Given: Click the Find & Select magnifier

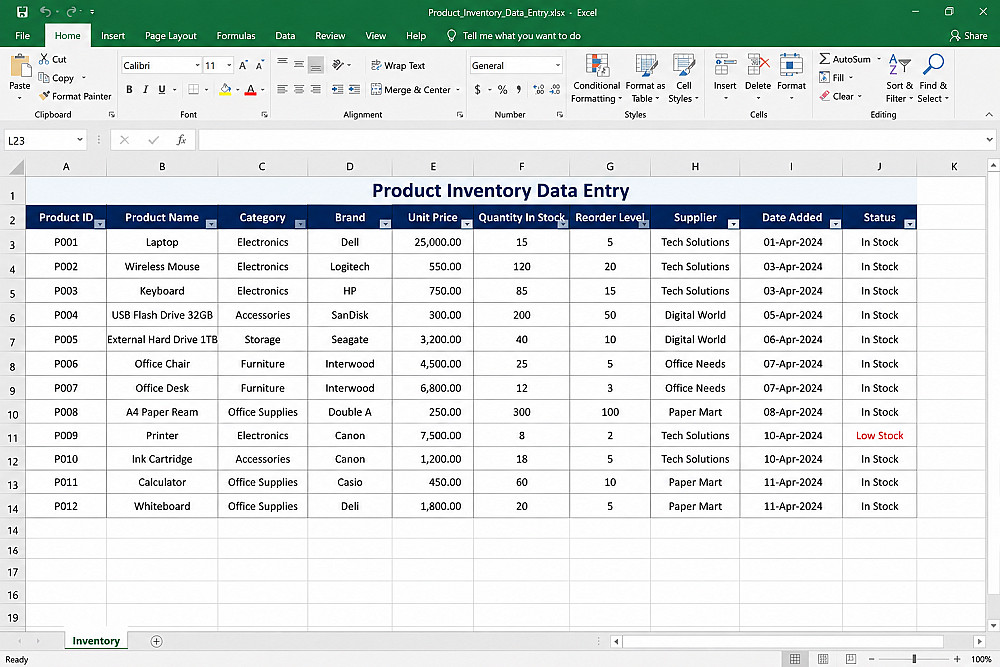Looking at the screenshot, I should click(x=934, y=64).
